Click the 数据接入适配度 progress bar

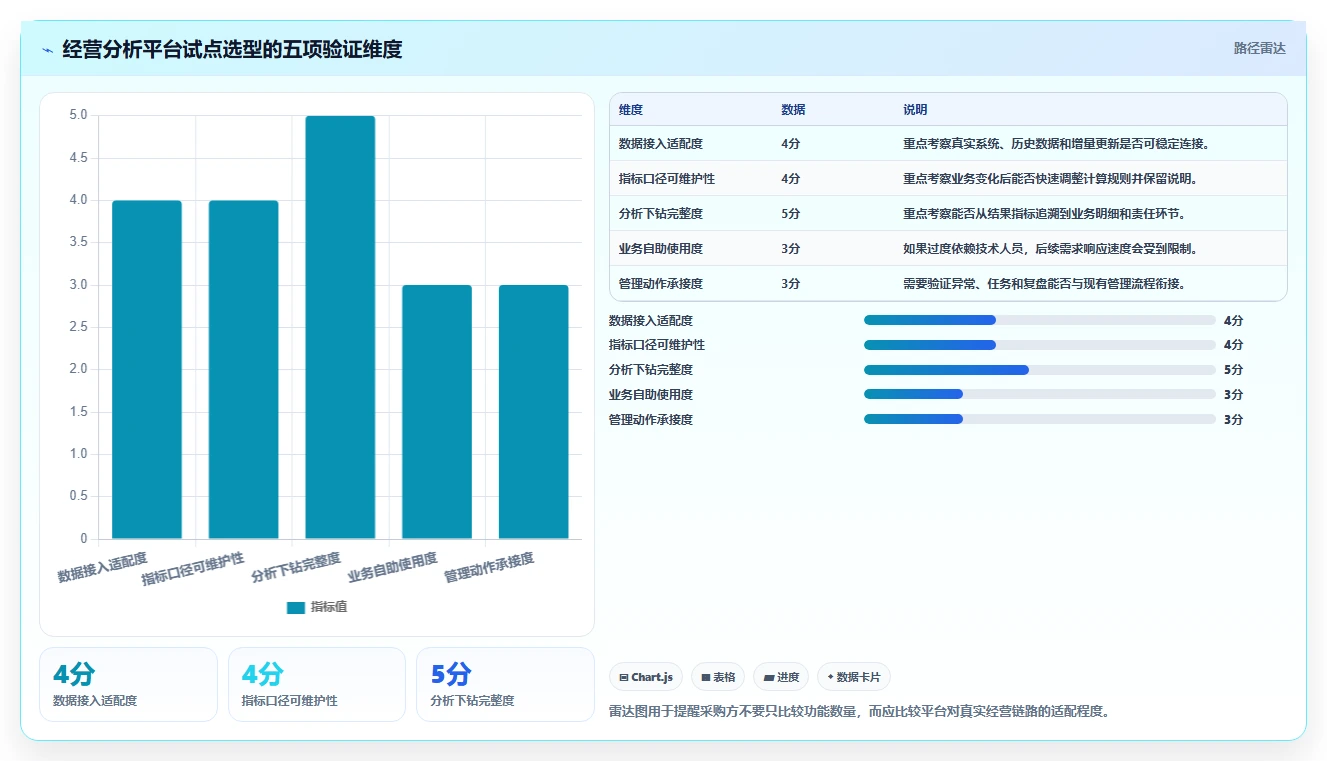tap(1040, 320)
